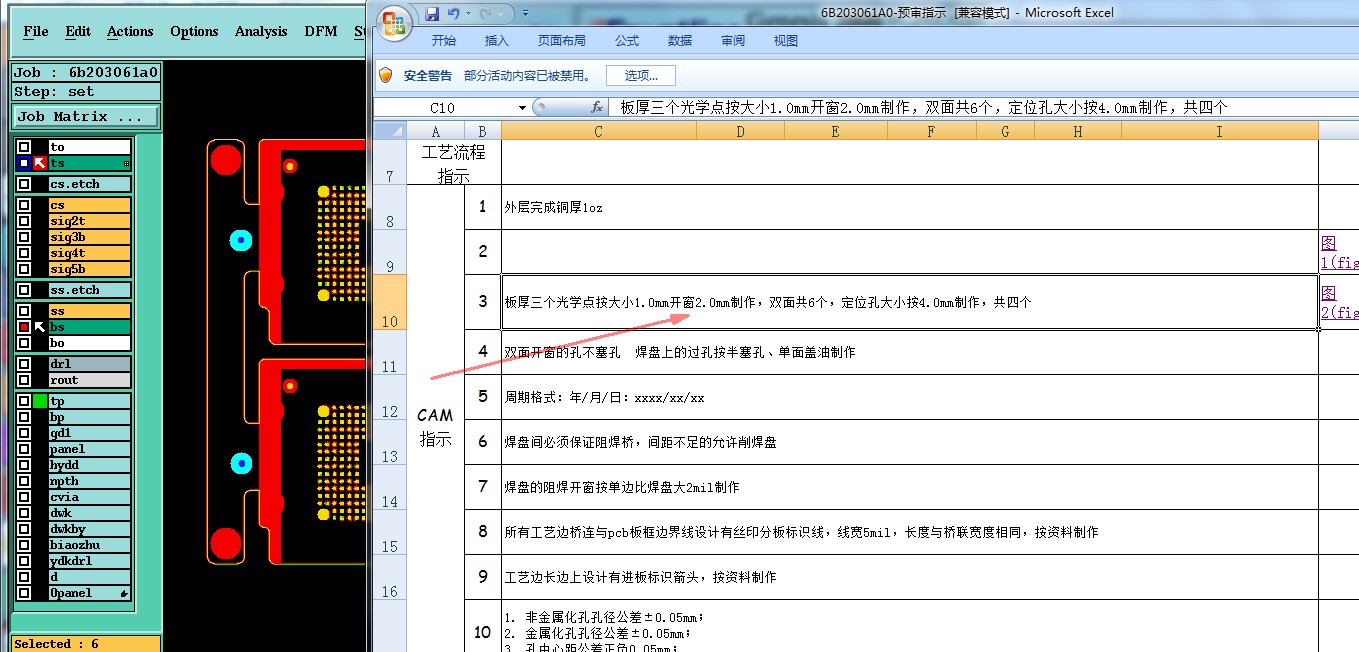Toggle the checkbox for layer to
This screenshot has height=652, width=1359.
pyautogui.click(x=24, y=147)
